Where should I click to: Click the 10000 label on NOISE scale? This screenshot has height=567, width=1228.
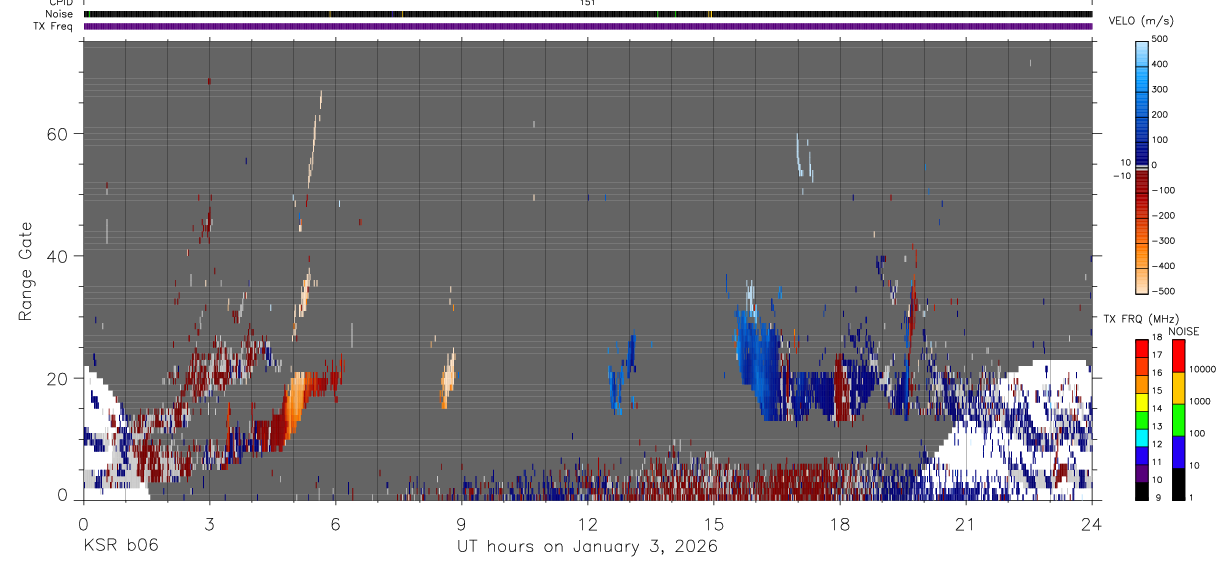(1201, 369)
